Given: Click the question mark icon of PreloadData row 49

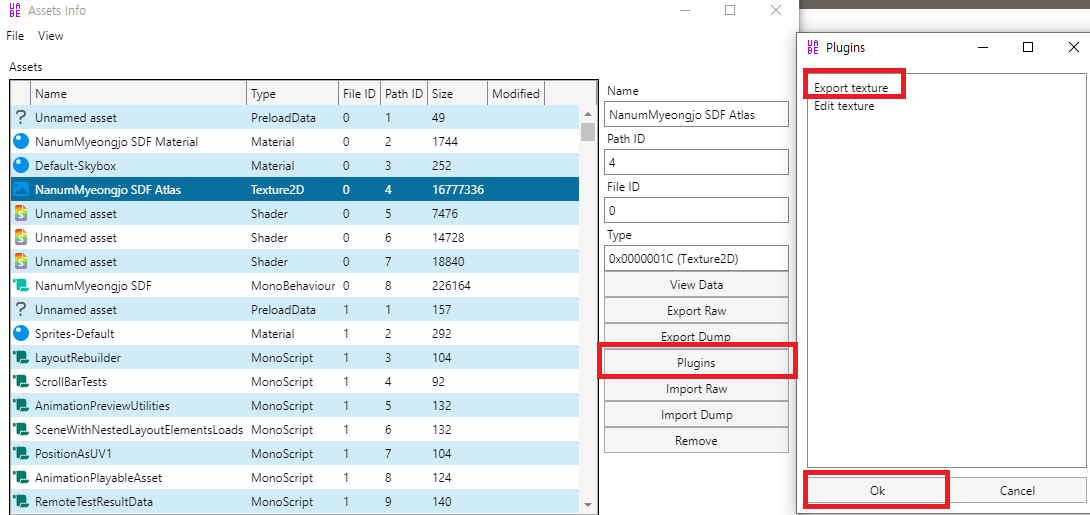Looking at the screenshot, I should tap(21, 117).
